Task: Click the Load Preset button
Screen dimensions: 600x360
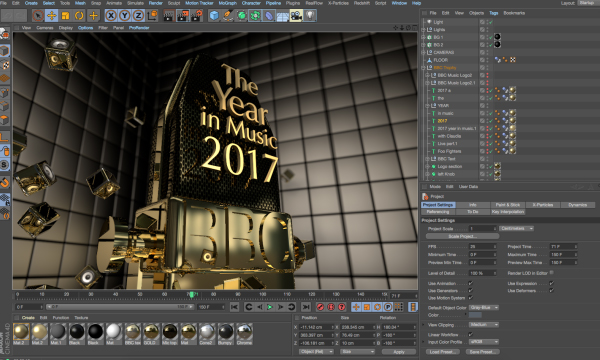Action: coord(442,352)
